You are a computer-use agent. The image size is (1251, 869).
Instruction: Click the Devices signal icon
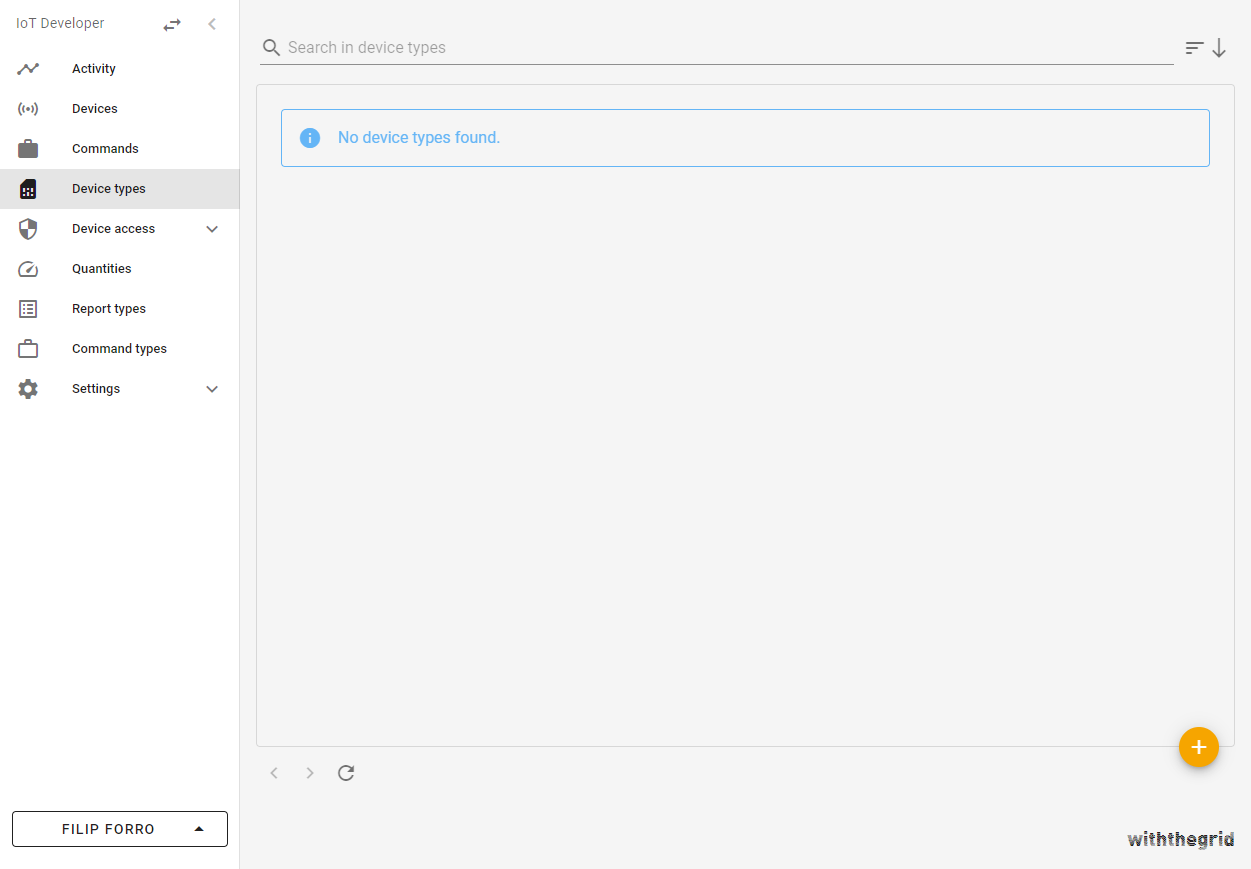point(28,109)
